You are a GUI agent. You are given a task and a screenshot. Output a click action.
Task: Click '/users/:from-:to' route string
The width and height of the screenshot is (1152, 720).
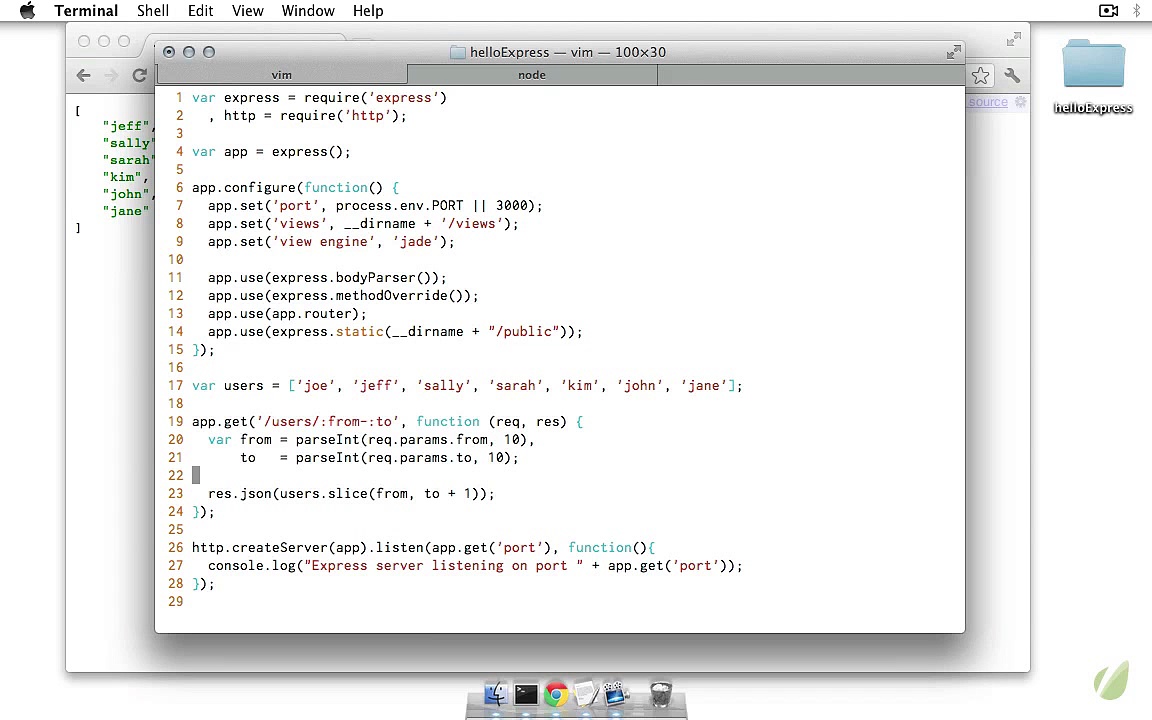[x=328, y=422]
